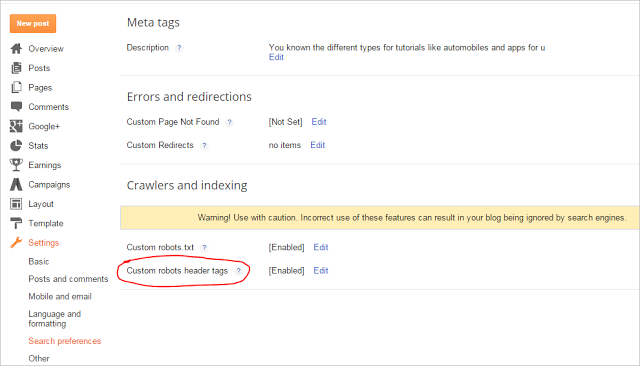
Task: Click the [Not Set] value text
Action: (285, 122)
